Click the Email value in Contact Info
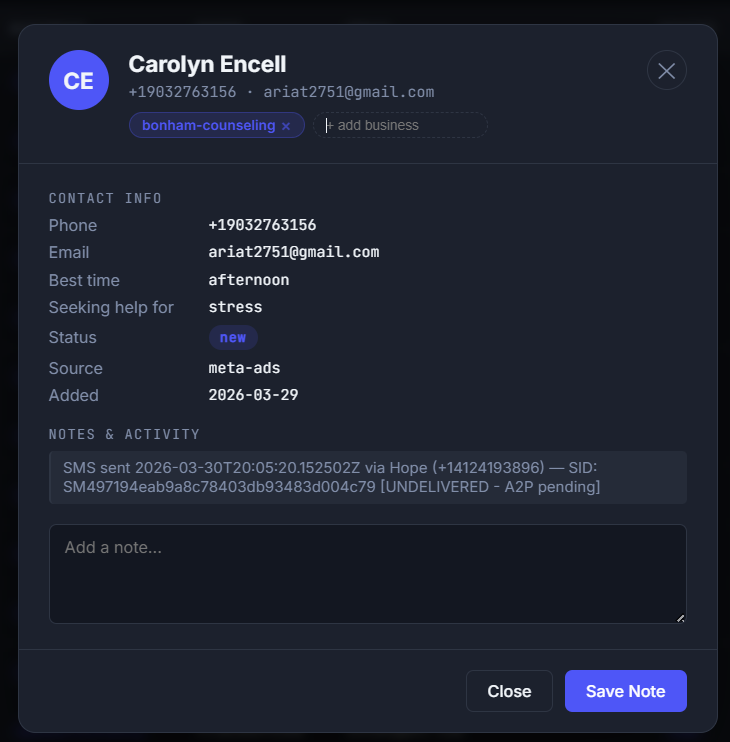Image resolution: width=730 pixels, height=742 pixels. (x=293, y=252)
